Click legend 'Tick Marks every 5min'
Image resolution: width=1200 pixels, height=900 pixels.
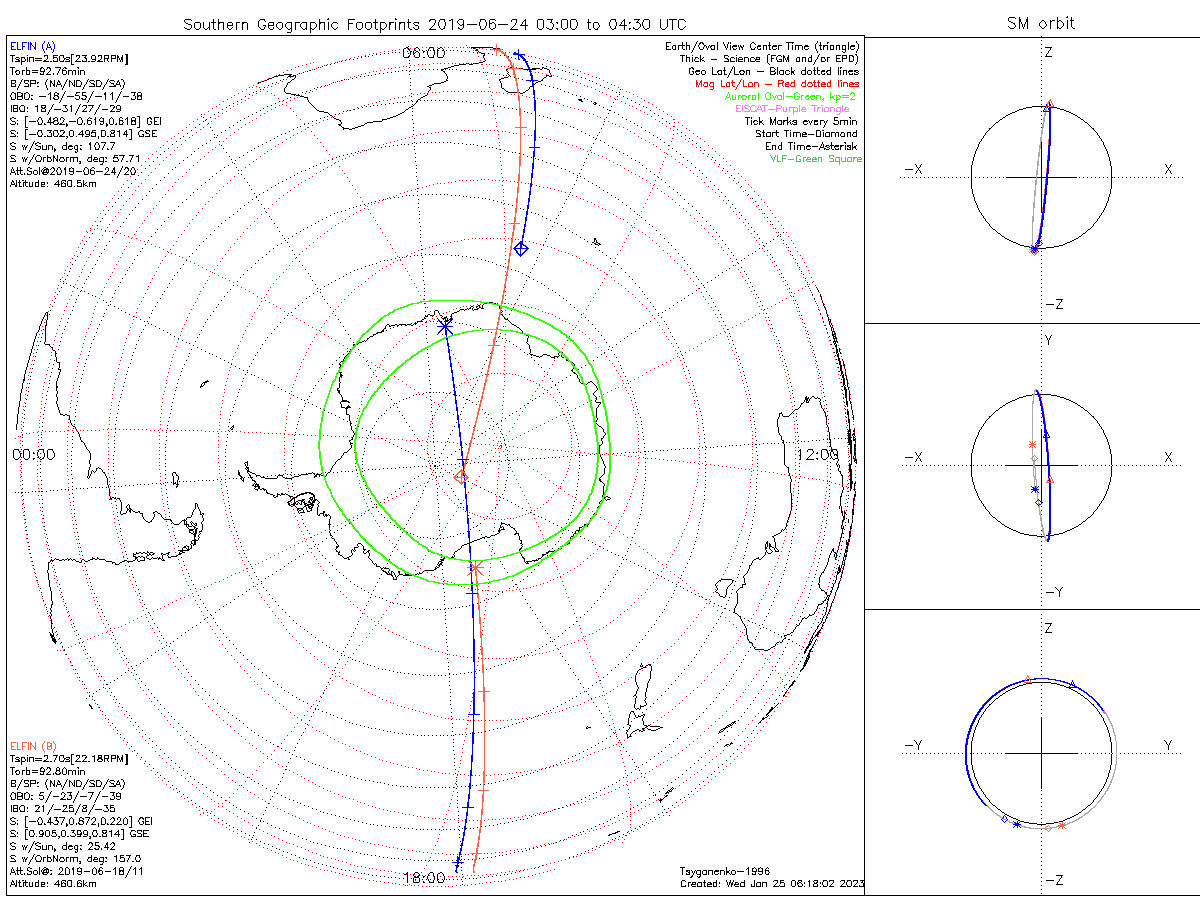pyautogui.click(x=801, y=121)
